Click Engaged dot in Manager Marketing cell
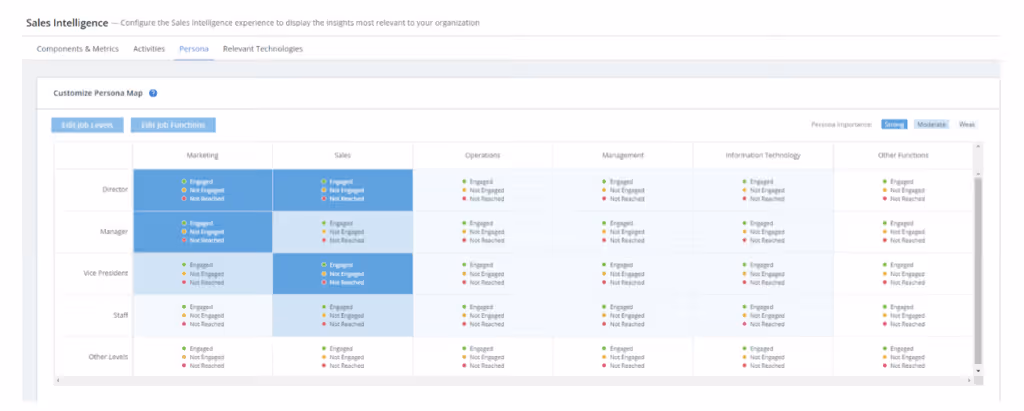 click(x=185, y=223)
